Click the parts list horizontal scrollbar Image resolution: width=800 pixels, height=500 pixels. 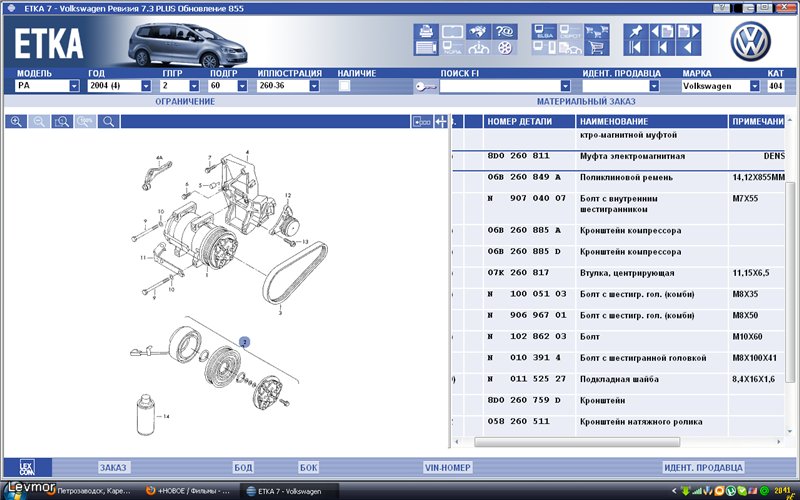(x=577, y=442)
